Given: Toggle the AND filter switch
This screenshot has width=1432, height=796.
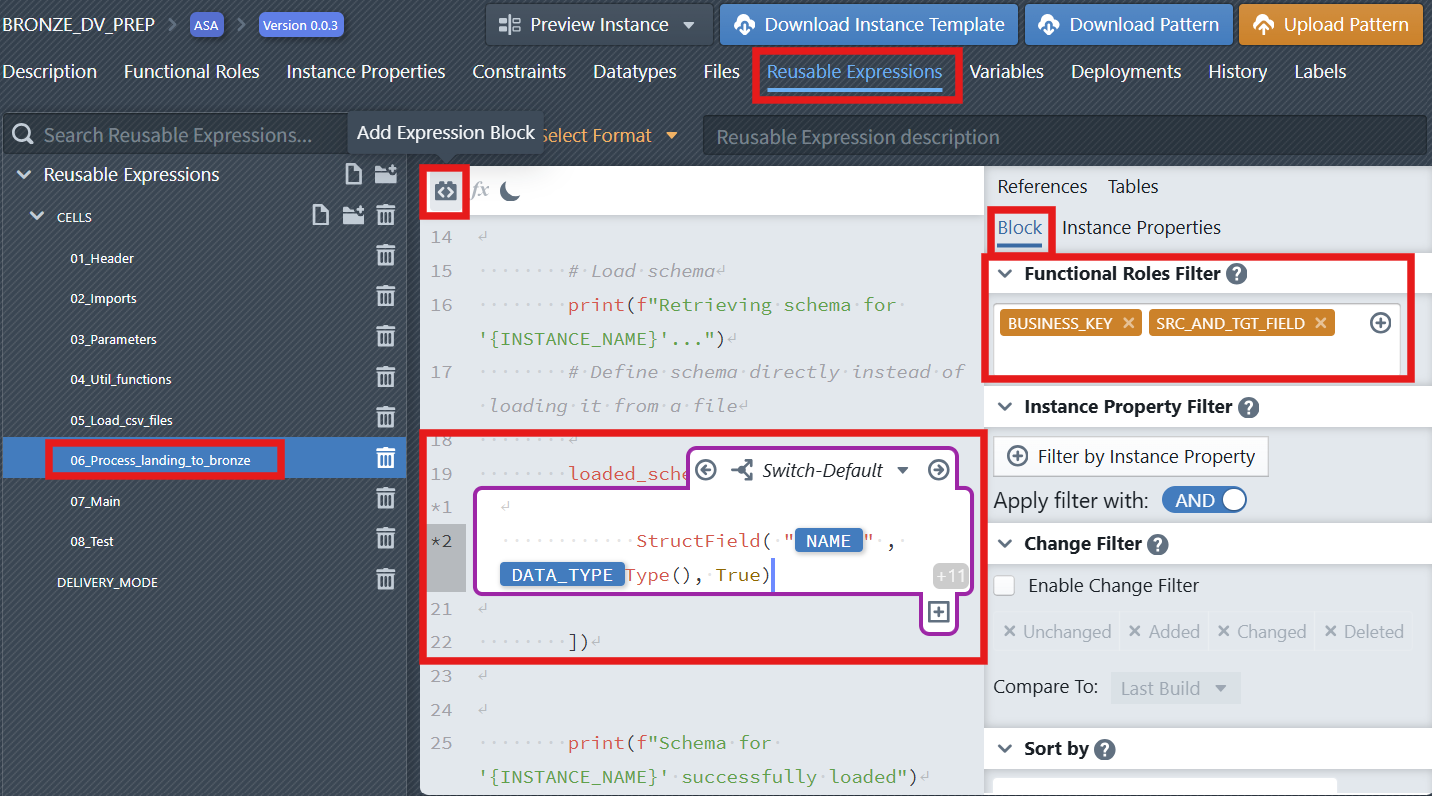Looking at the screenshot, I should (x=1204, y=501).
